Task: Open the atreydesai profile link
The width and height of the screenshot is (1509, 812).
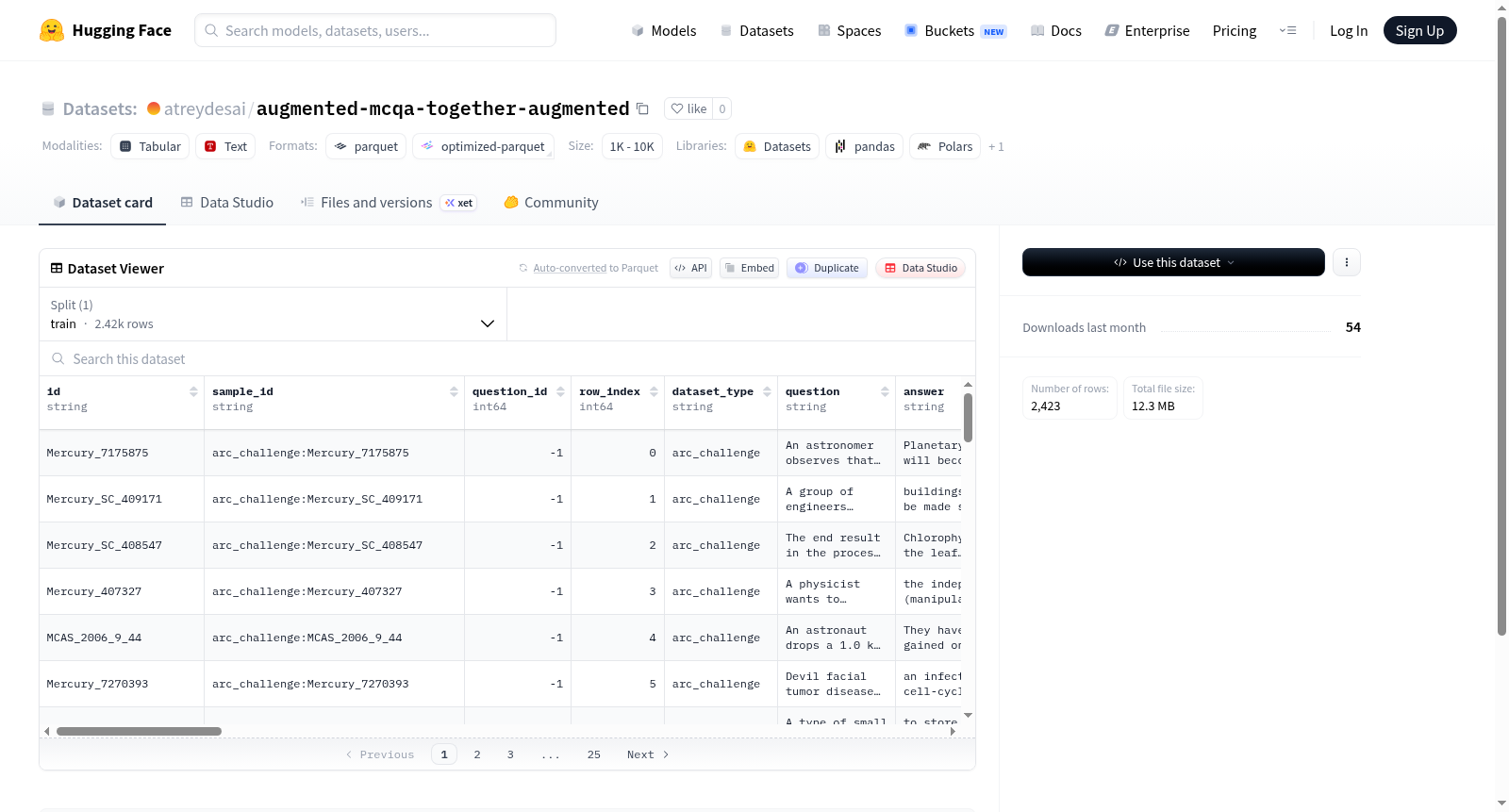Action: tap(205, 108)
